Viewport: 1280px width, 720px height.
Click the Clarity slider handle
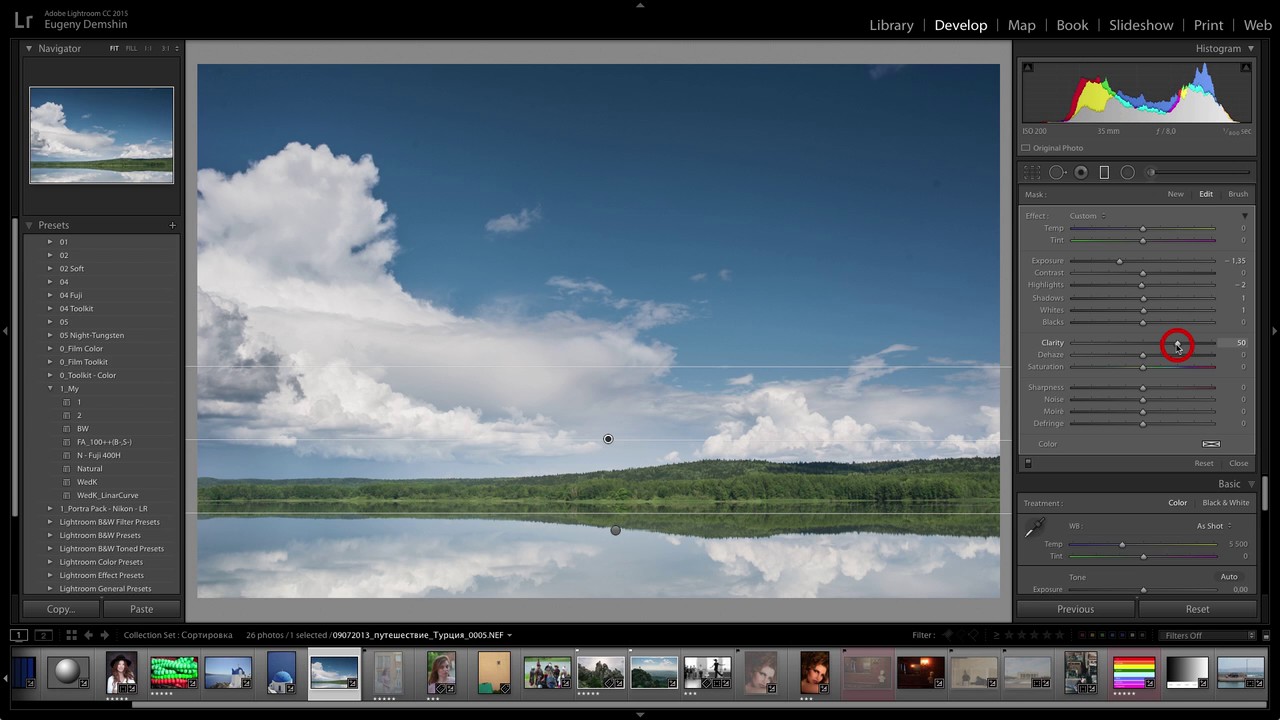pyautogui.click(x=1178, y=343)
